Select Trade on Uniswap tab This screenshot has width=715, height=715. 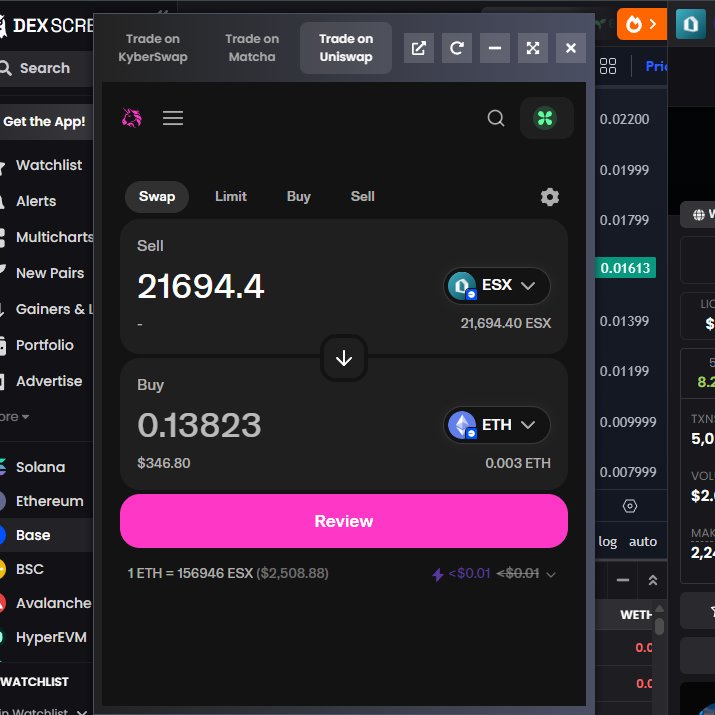[x=346, y=48]
